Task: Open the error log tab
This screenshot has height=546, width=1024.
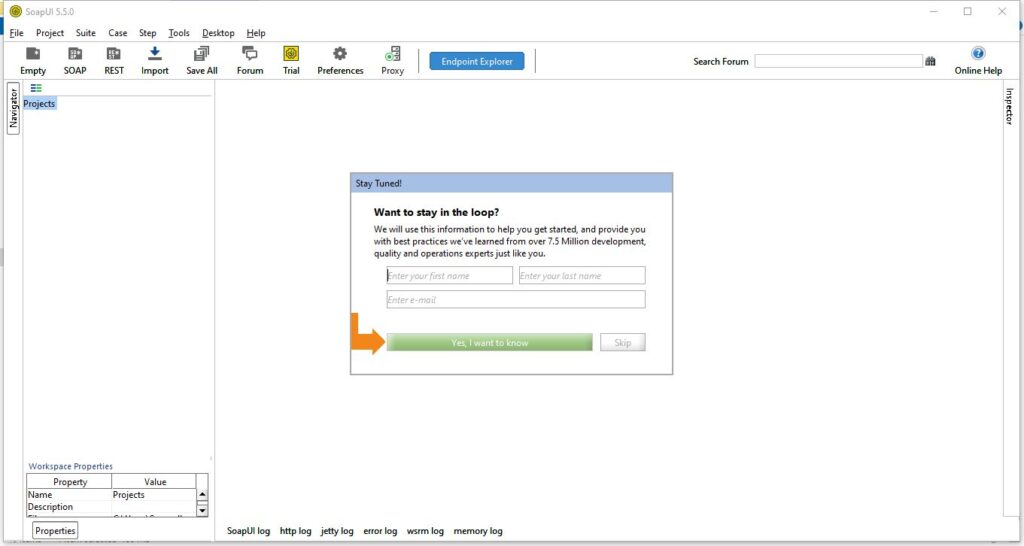Action: (x=380, y=531)
